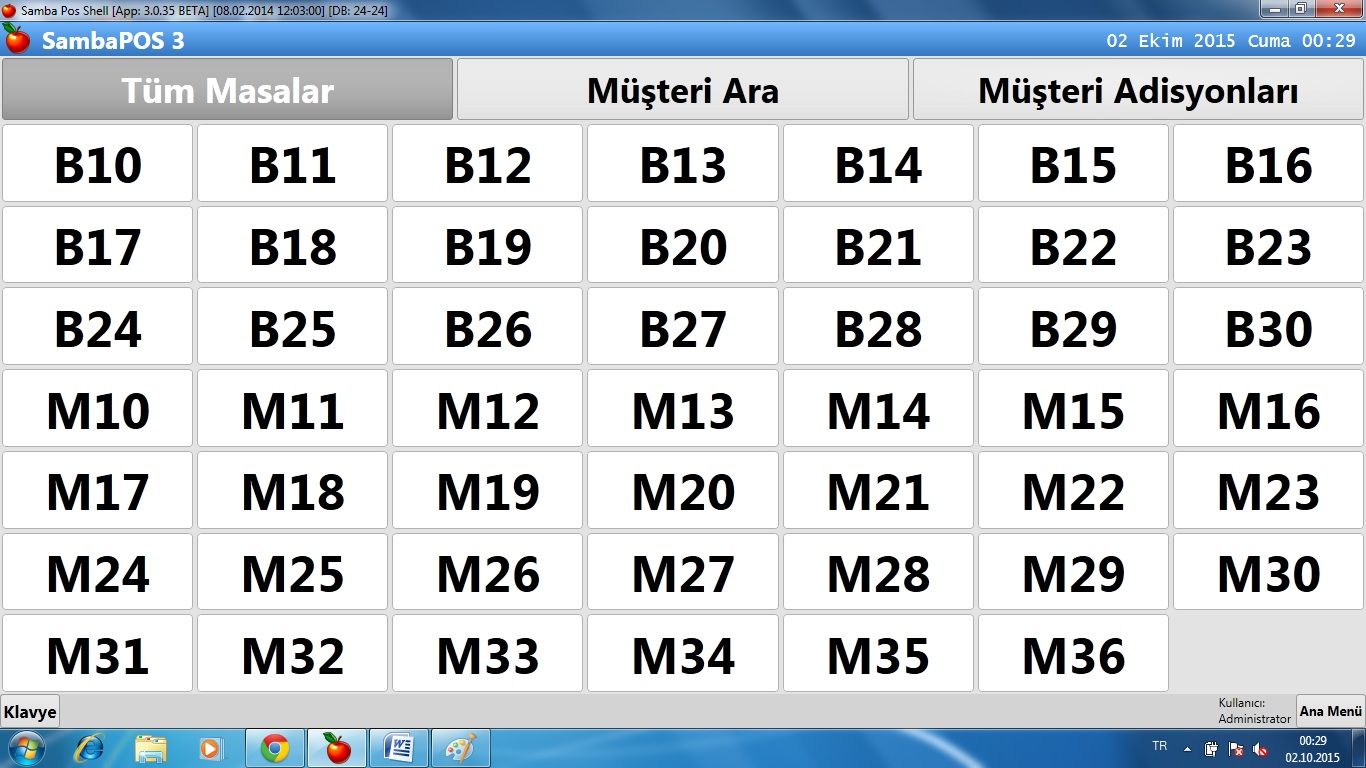The width and height of the screenshot is (1366, 768).
Task: Select table M36
Action: tap(1073, 654)
